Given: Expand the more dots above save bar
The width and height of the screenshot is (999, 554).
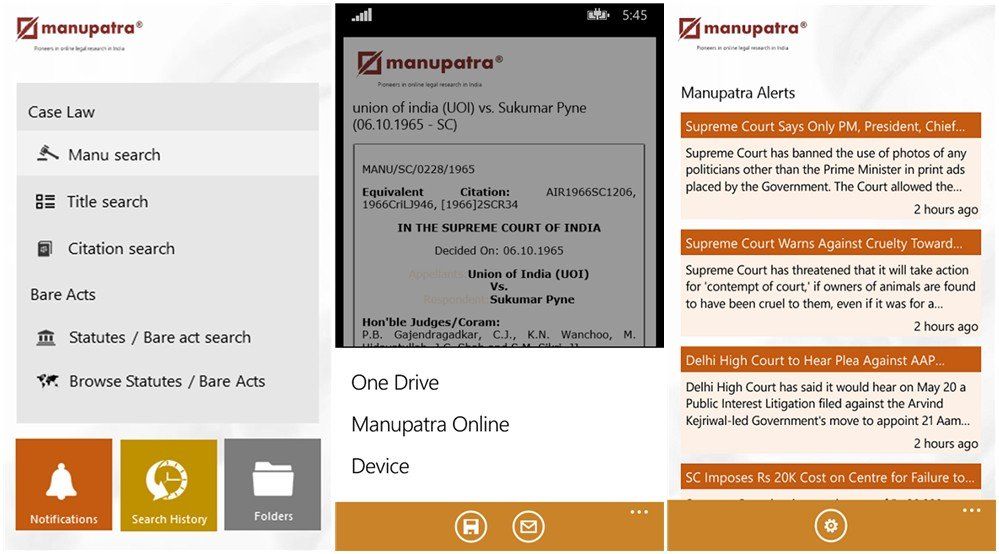Looking at the screenshot, I should coord(639,512).
